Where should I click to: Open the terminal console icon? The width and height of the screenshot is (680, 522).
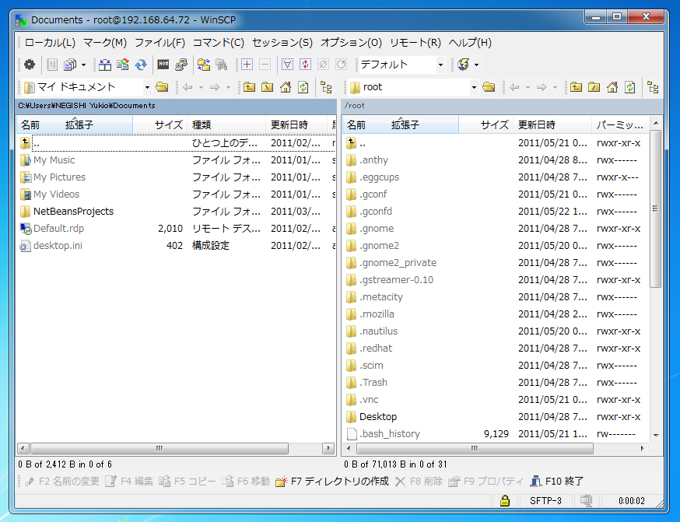[x=163, y=65]
